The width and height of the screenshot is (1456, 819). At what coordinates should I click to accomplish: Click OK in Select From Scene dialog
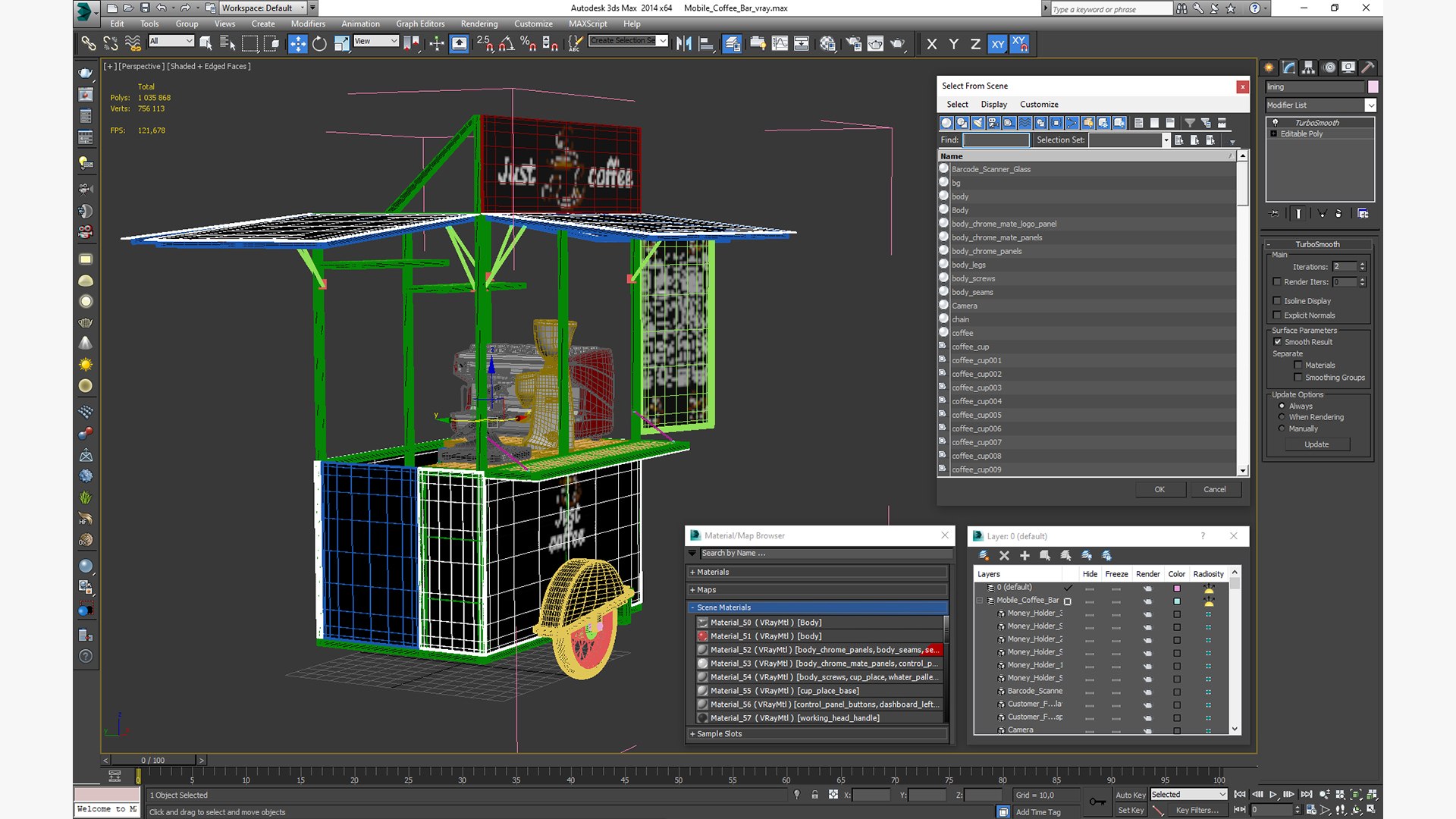click(1159, 490)
